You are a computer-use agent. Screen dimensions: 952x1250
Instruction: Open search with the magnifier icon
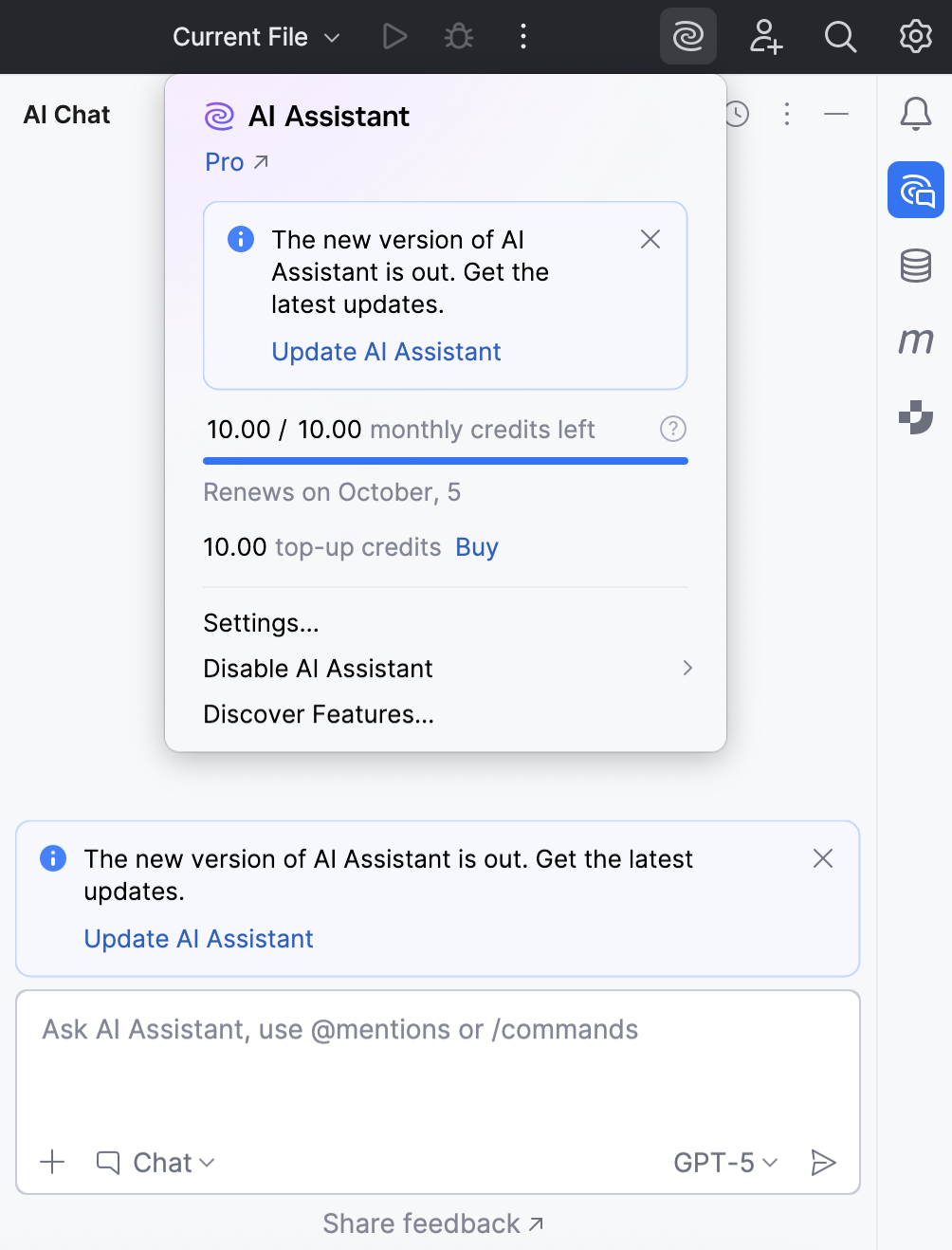coord(839,37)
